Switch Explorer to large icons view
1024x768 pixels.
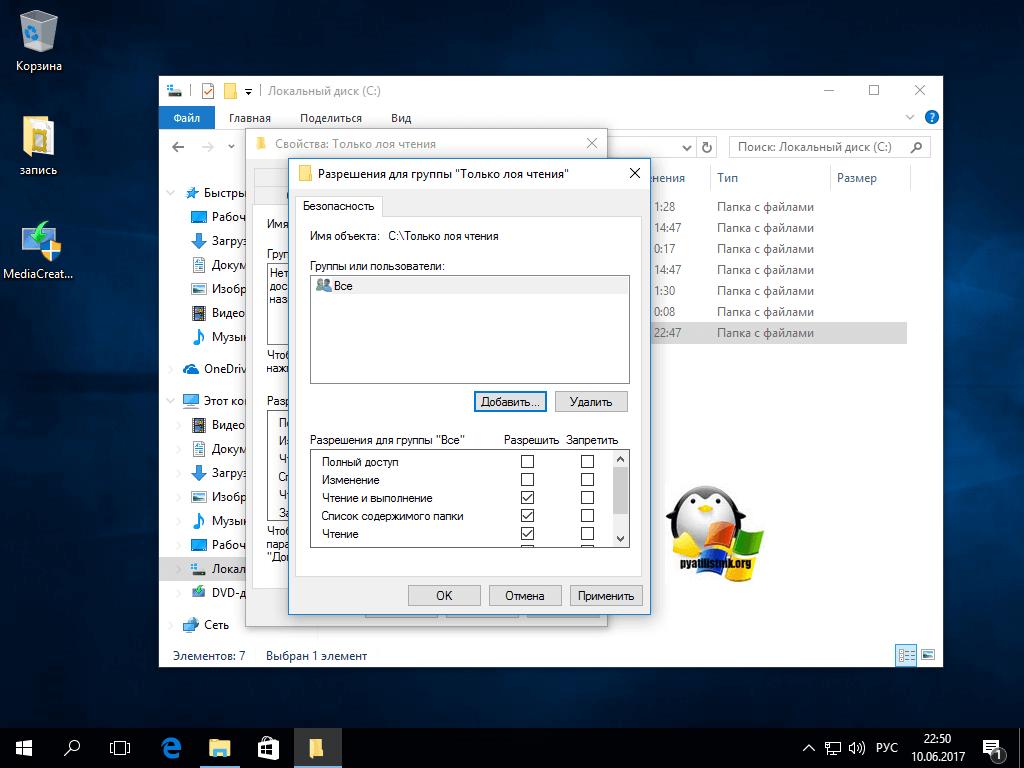pos(928,655)
